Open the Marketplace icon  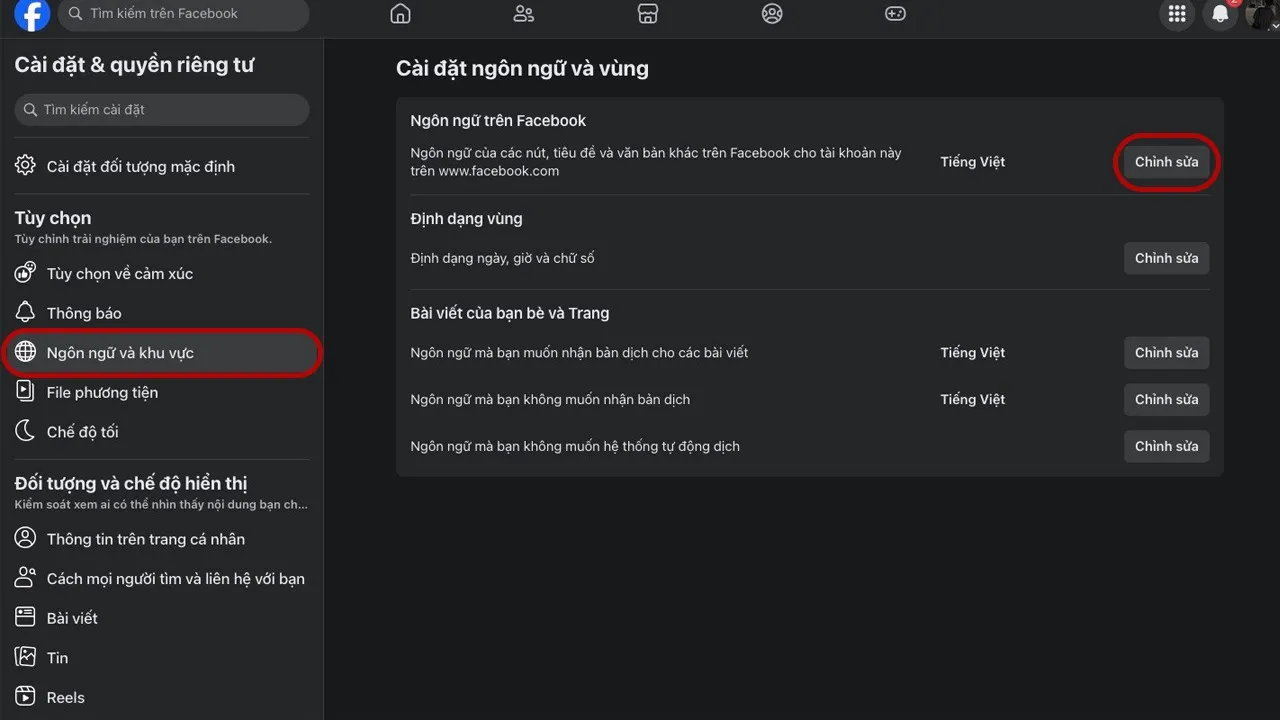click(648, 14)
